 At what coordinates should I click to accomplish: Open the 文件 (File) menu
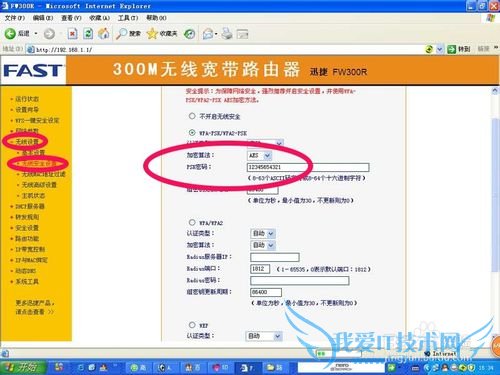15,18
